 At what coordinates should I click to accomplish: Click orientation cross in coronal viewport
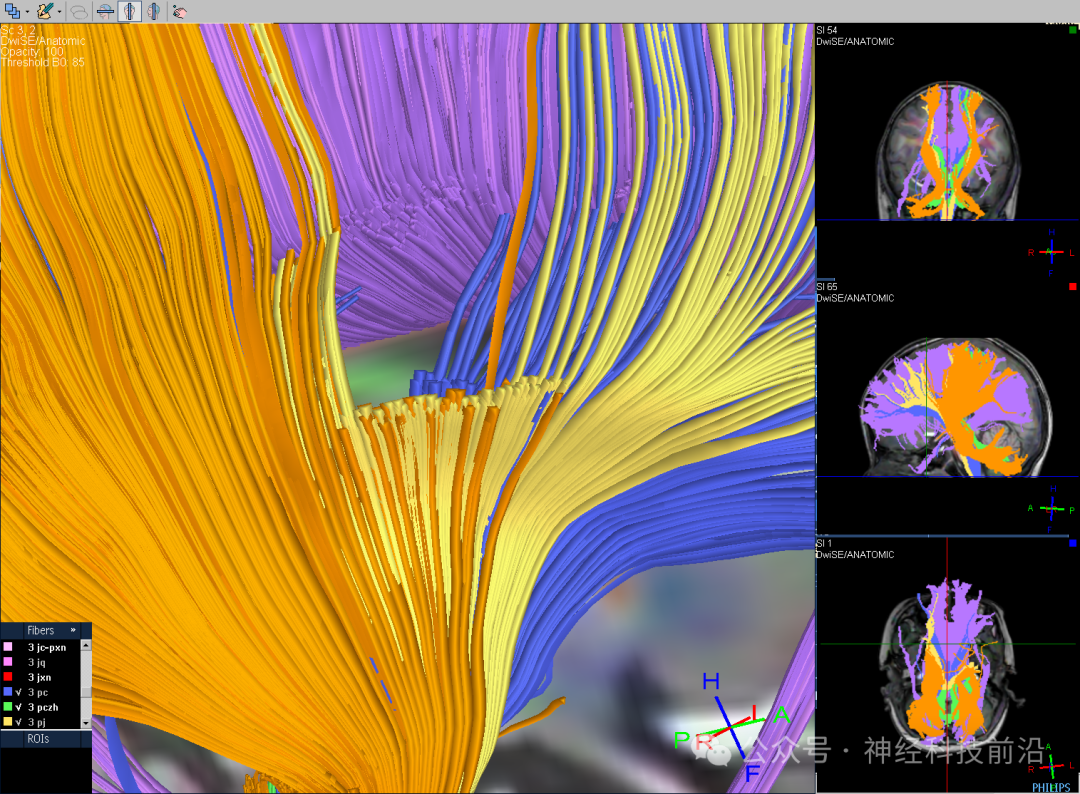[x=1051, y=252]
